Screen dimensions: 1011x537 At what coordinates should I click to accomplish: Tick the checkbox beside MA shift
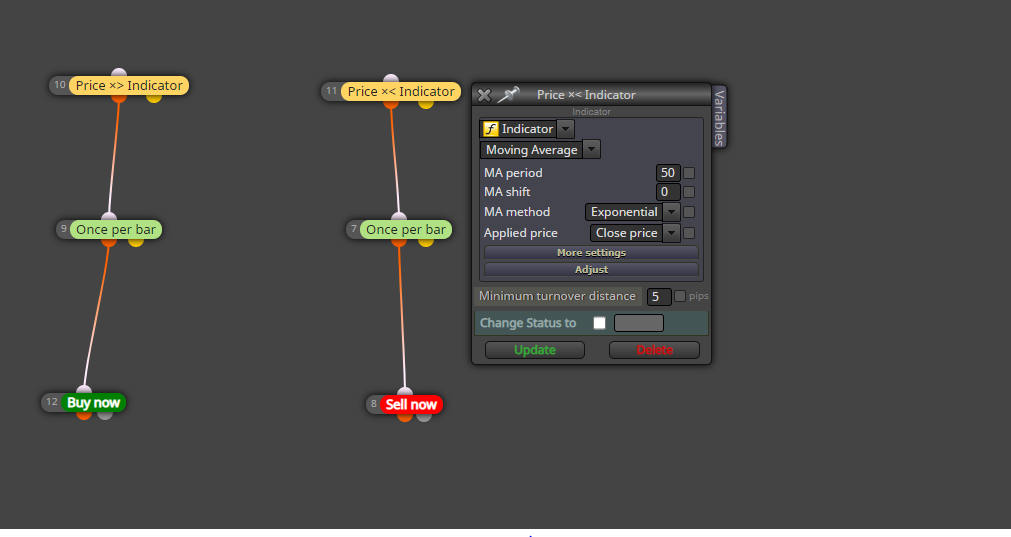(x=689, y=191)
